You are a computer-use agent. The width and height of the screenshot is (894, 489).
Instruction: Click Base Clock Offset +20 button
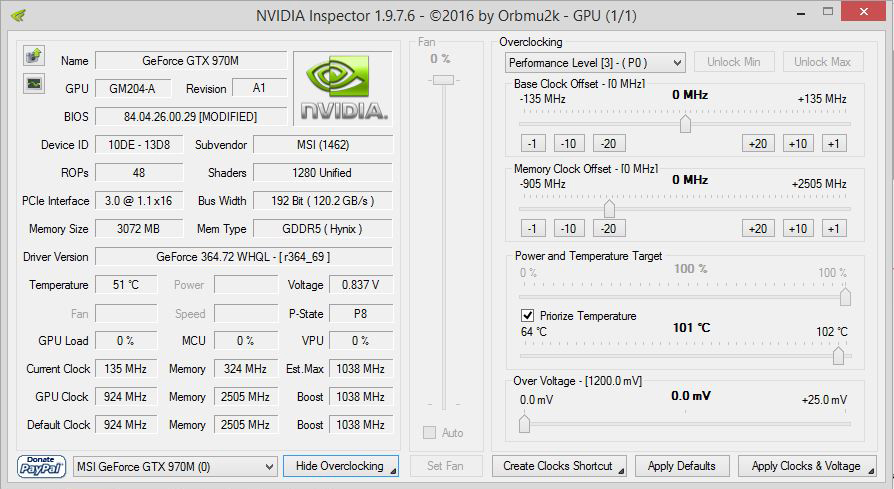point(758,144)
